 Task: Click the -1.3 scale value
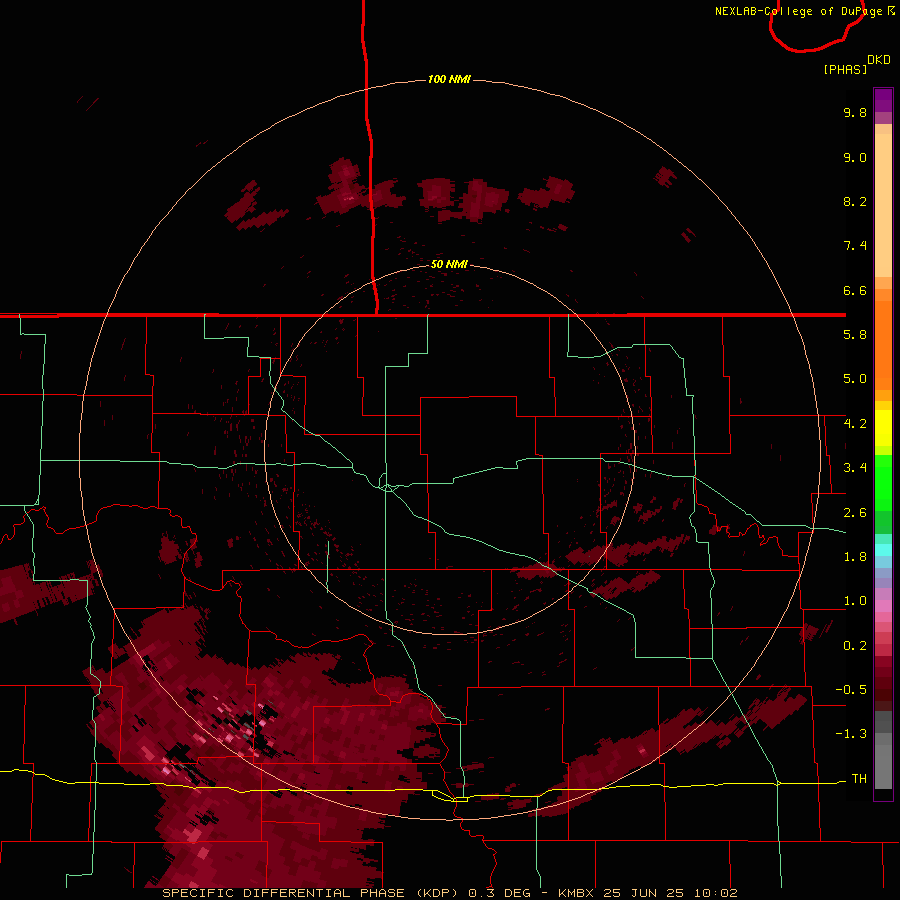coord(851,734)
